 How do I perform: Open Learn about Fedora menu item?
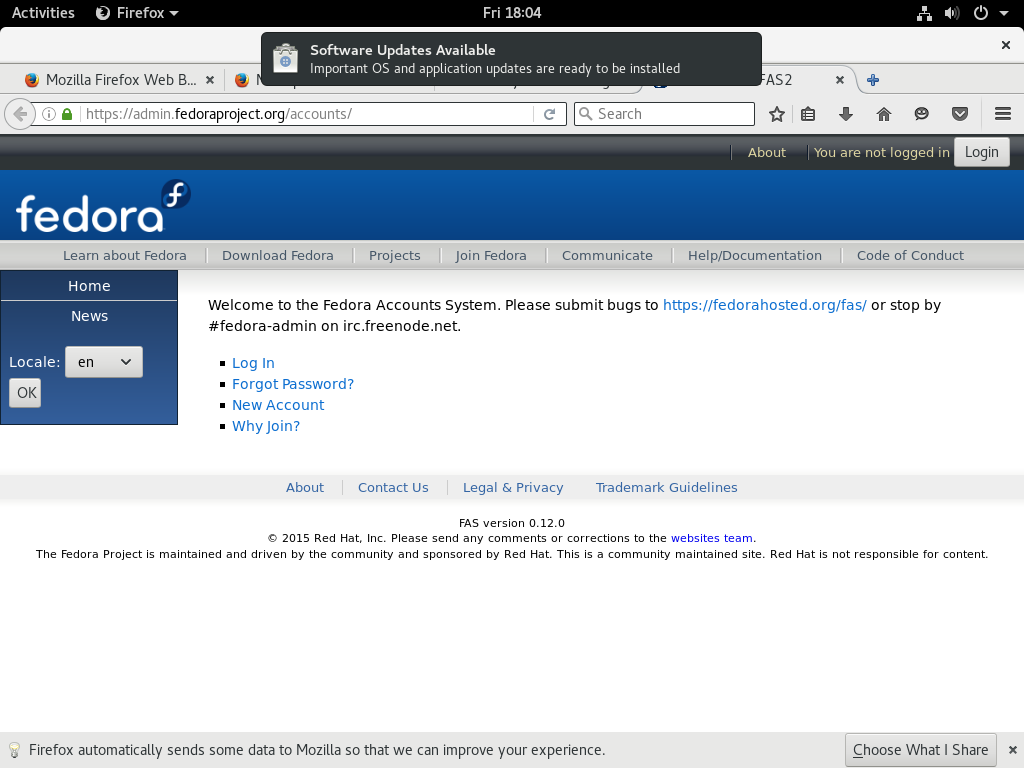[x=125, y=255]
